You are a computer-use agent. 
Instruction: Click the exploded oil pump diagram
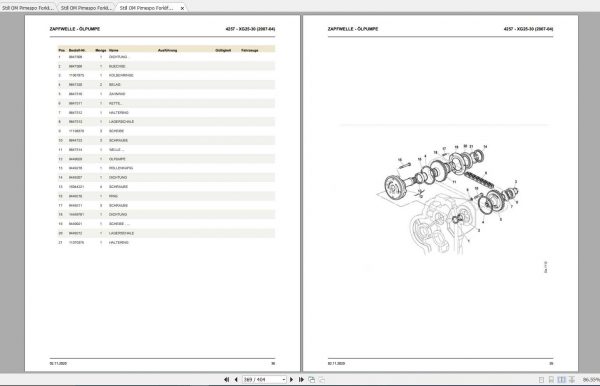[x=448, y=199]
